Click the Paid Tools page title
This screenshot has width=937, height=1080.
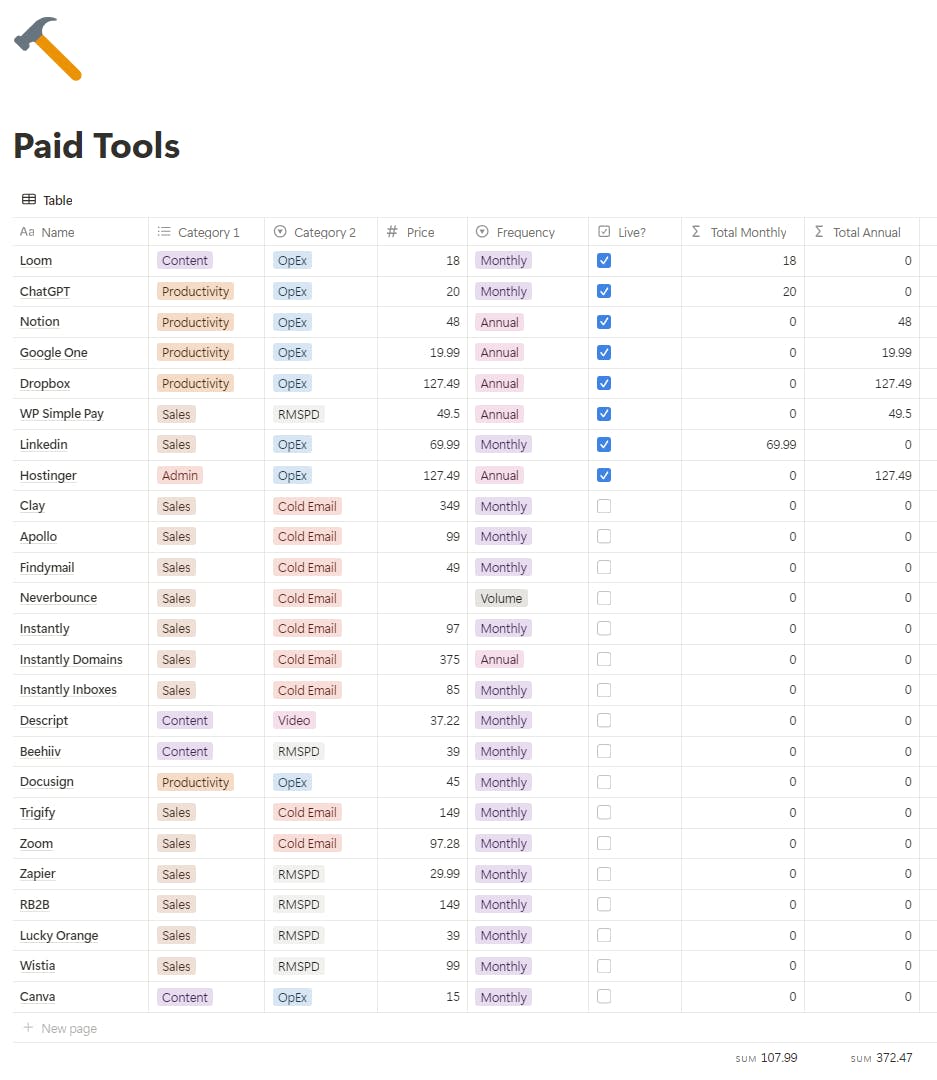pos(96,145)
